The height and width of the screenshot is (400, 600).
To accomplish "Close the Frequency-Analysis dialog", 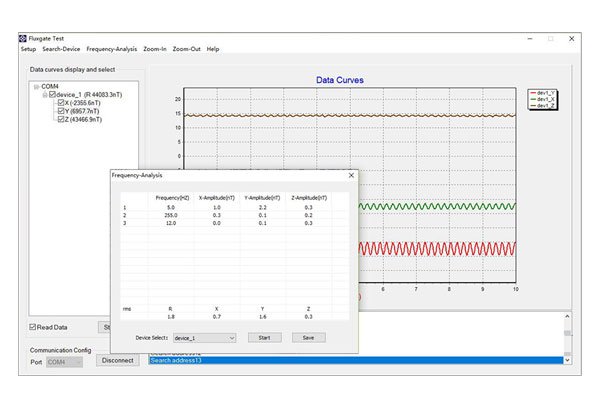I will [x=351, y=175].
